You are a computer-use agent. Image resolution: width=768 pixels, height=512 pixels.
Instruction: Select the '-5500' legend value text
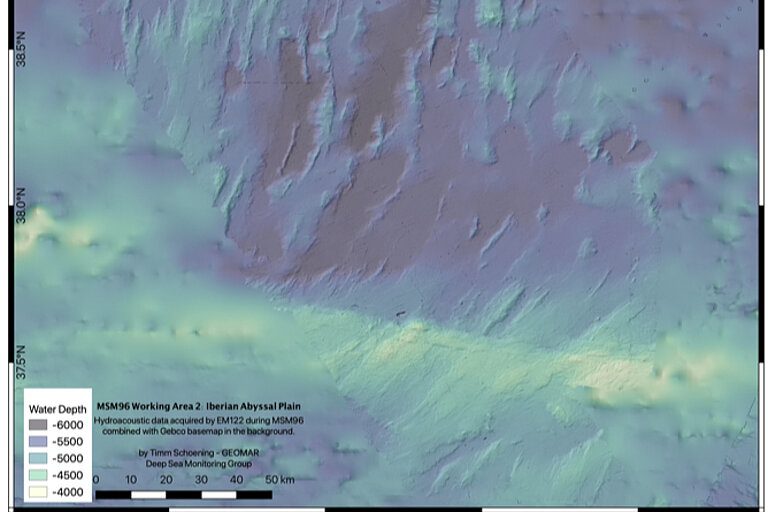click(x=68, y=441)
